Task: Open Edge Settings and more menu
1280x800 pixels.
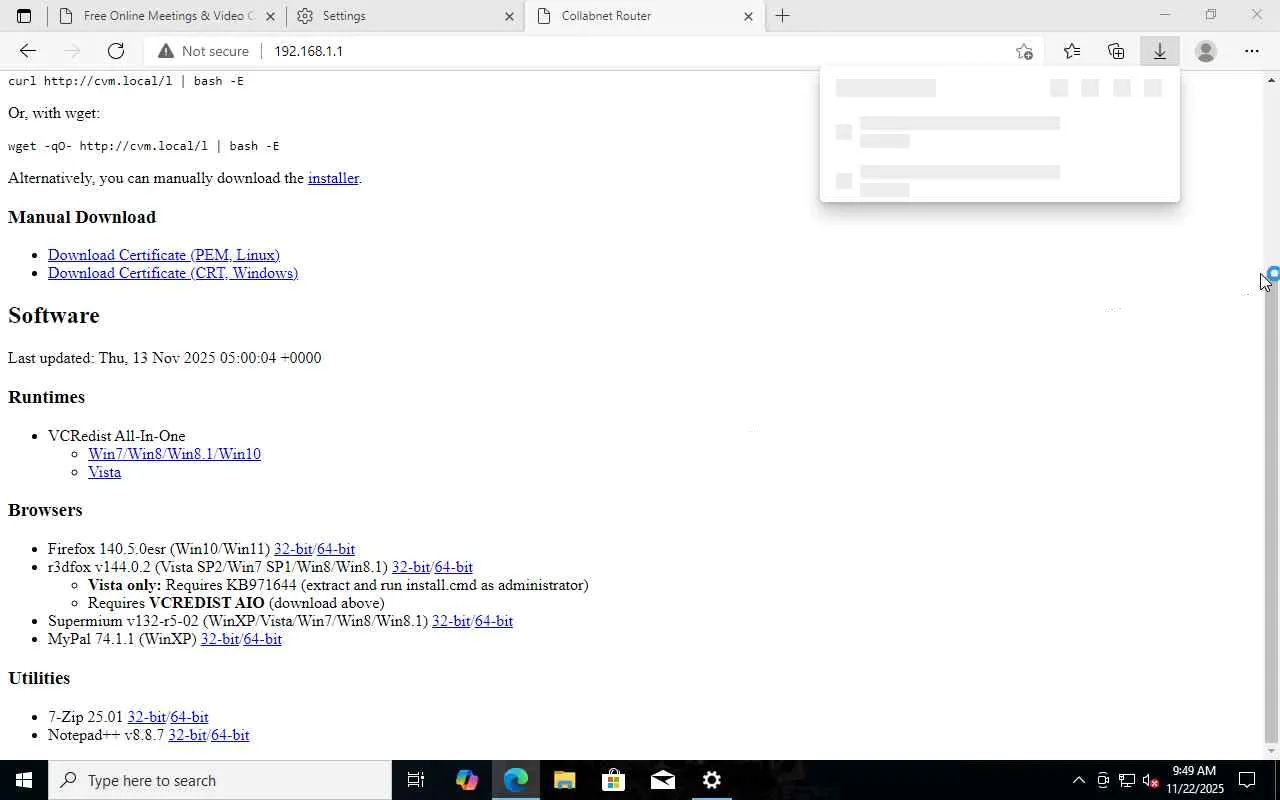Action: click(x=1252, y=51)
